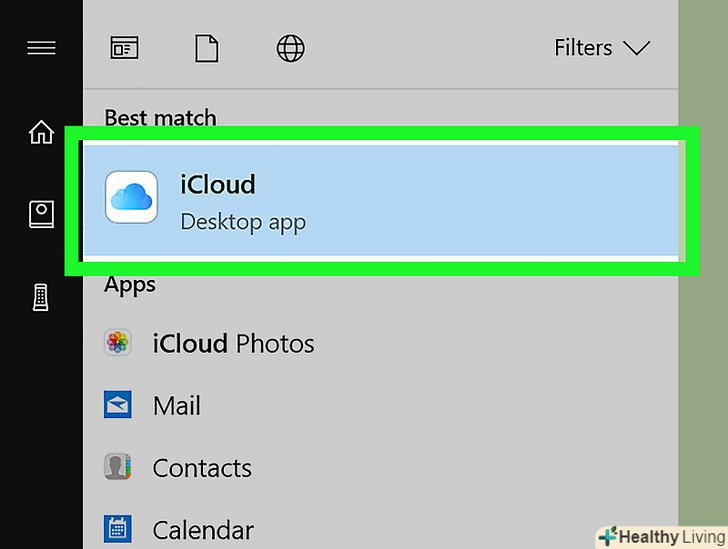The height and width of the screenshot is (549, 728).
Task: Open the Contacts label in the Apps list
Action: (x=201, y=468)
